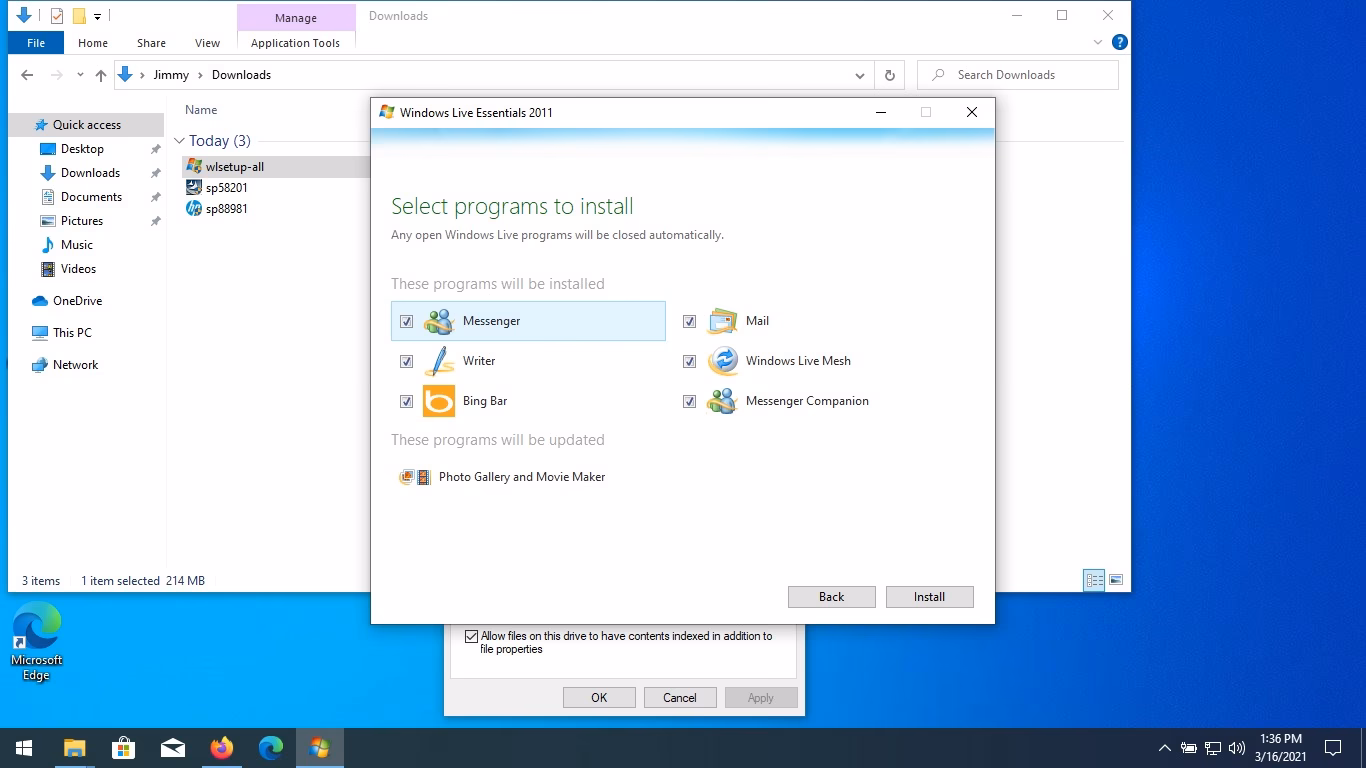Open the Windows Start menu
This screenshot has width=1366, height=768.
point(24,748)
